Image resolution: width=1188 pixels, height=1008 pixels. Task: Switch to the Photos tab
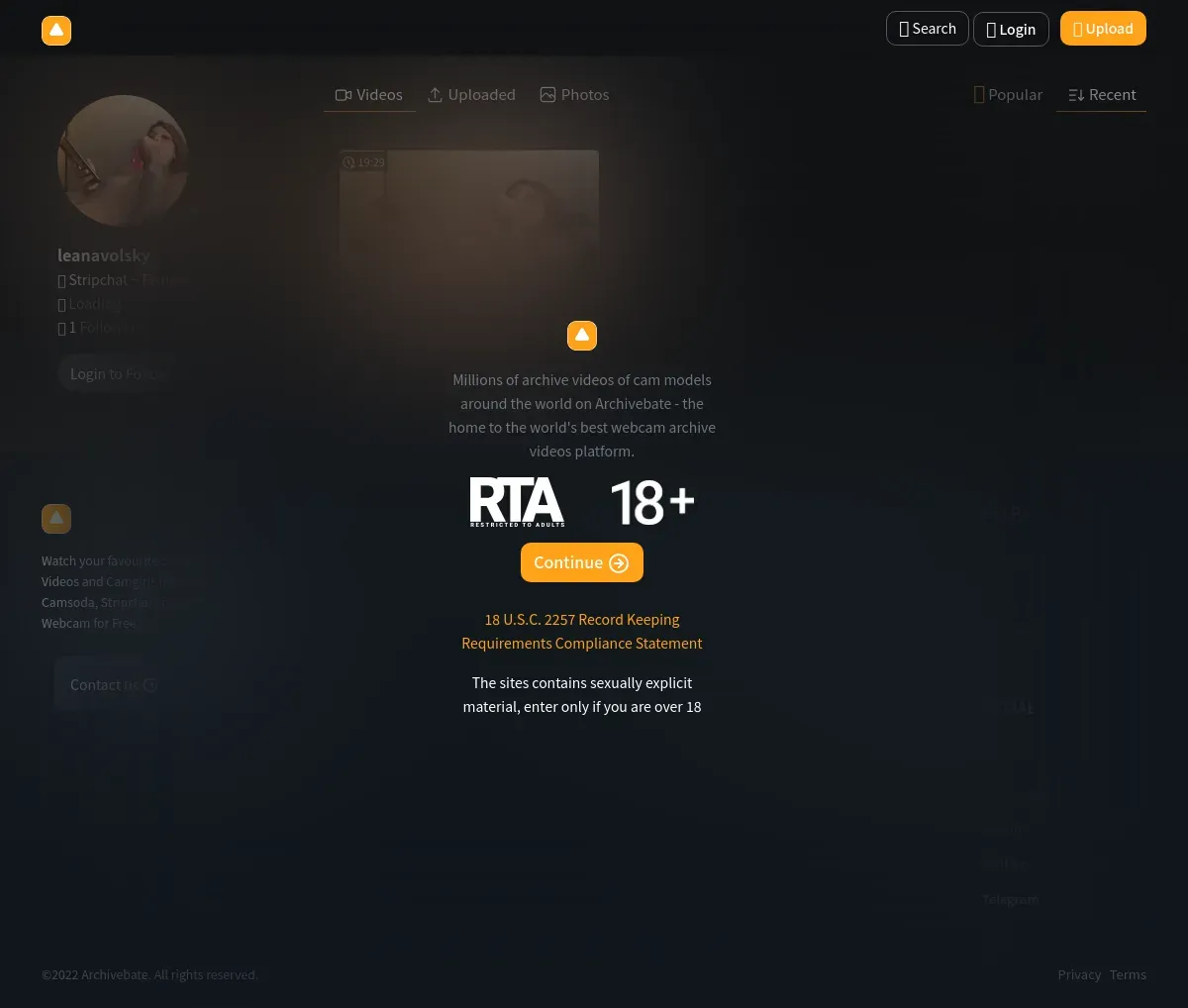[x=574, y=95]
